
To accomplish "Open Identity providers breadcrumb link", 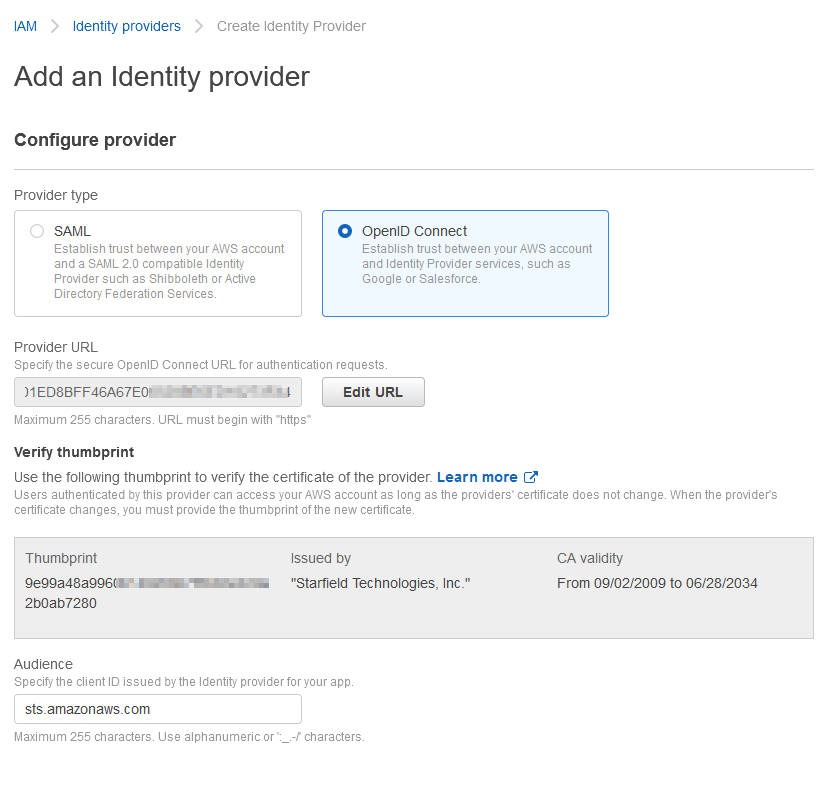I will pos(127,26).
